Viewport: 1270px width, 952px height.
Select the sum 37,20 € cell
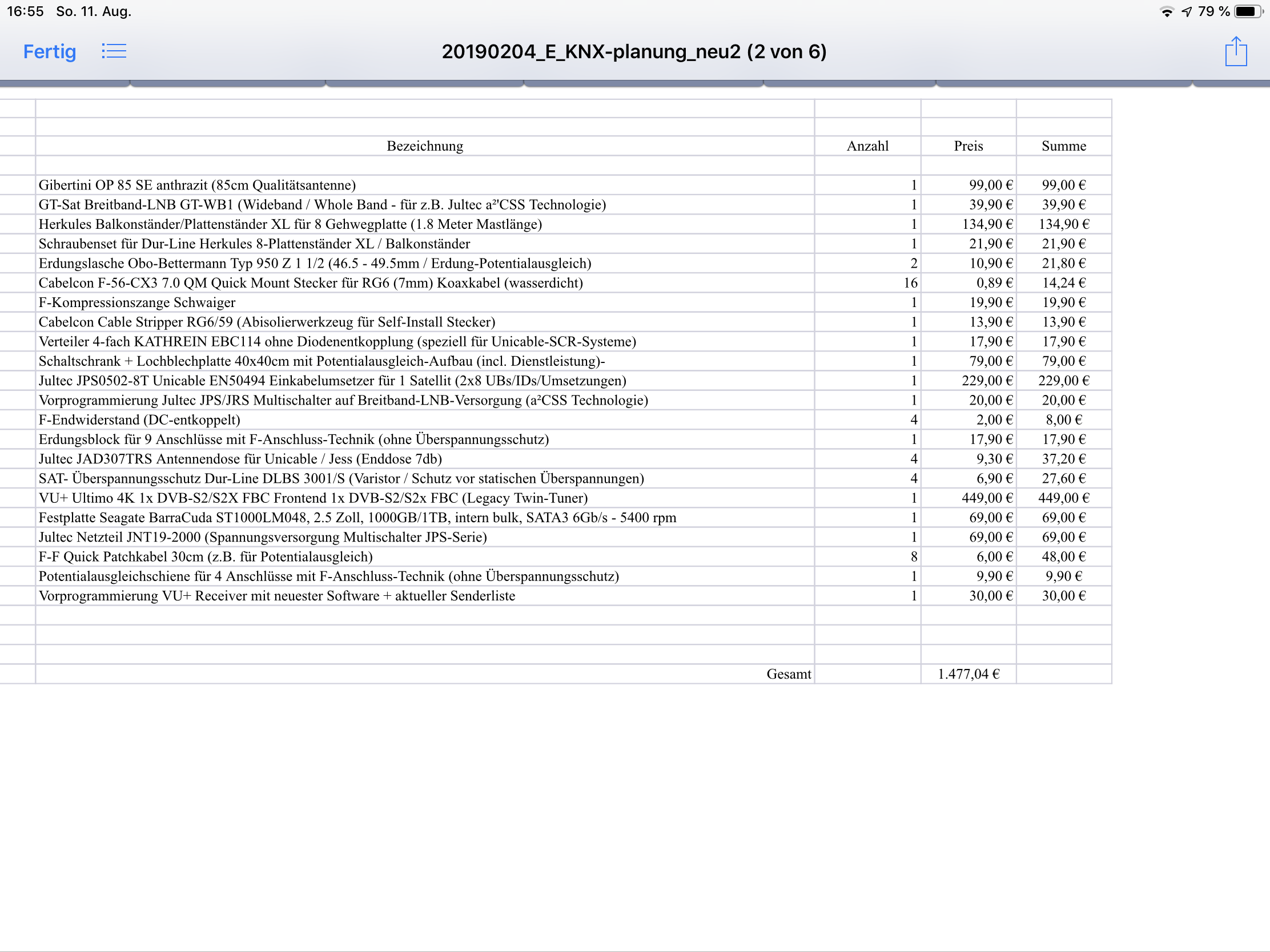[1064, 458]
